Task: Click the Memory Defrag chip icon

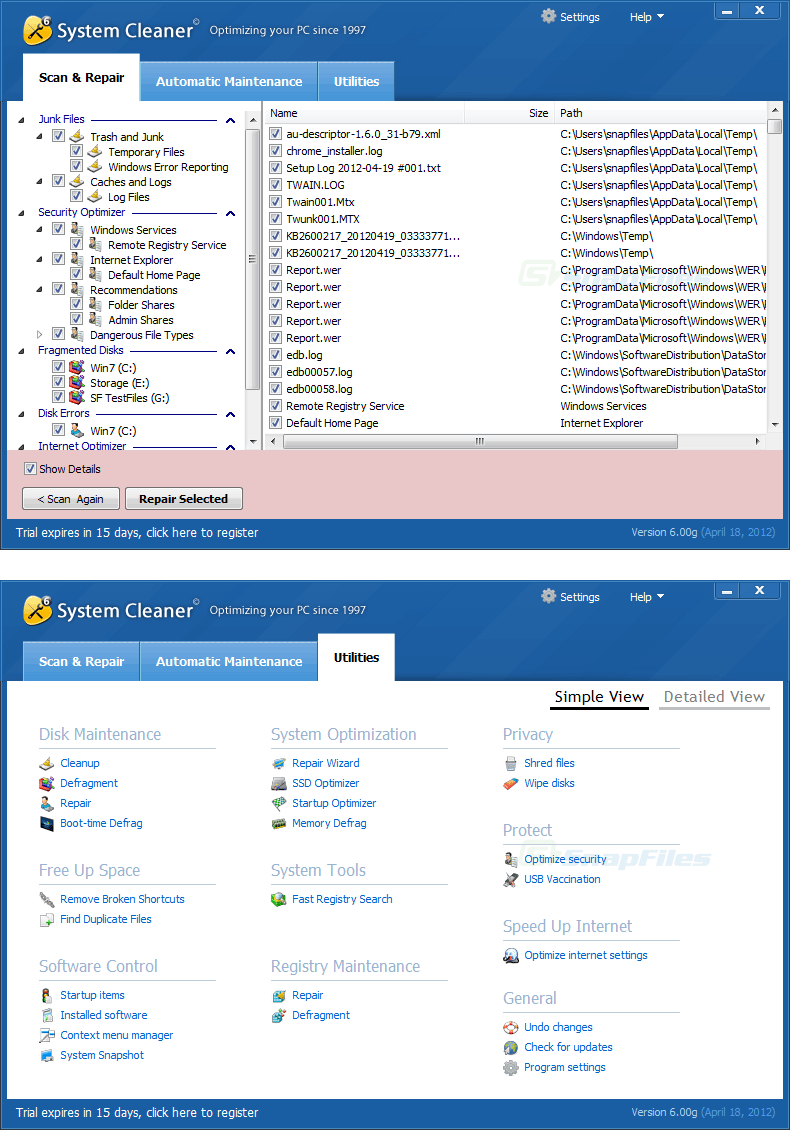Action: [x=279, y=823]
